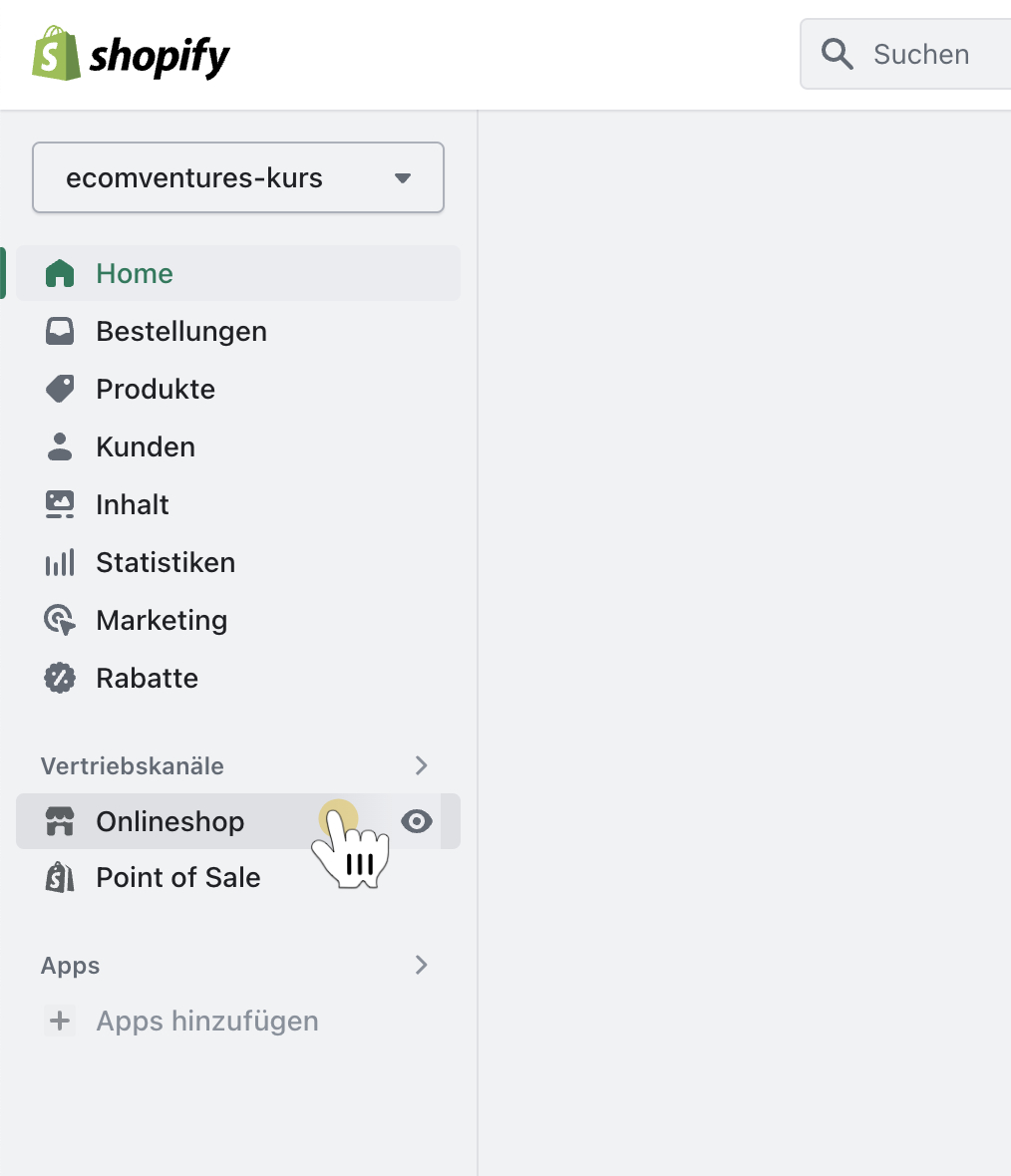Click the Inhalt image icon
This screenshot has width=1011, height=1176.
60,504
